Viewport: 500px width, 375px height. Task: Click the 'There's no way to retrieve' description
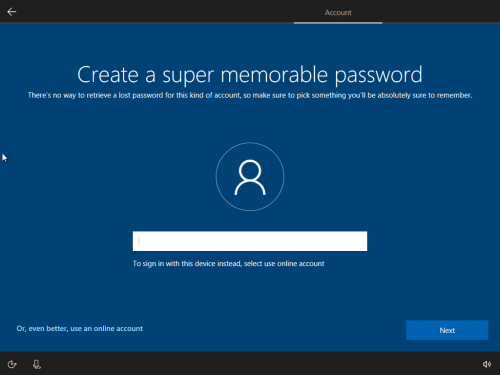[250, 95]
